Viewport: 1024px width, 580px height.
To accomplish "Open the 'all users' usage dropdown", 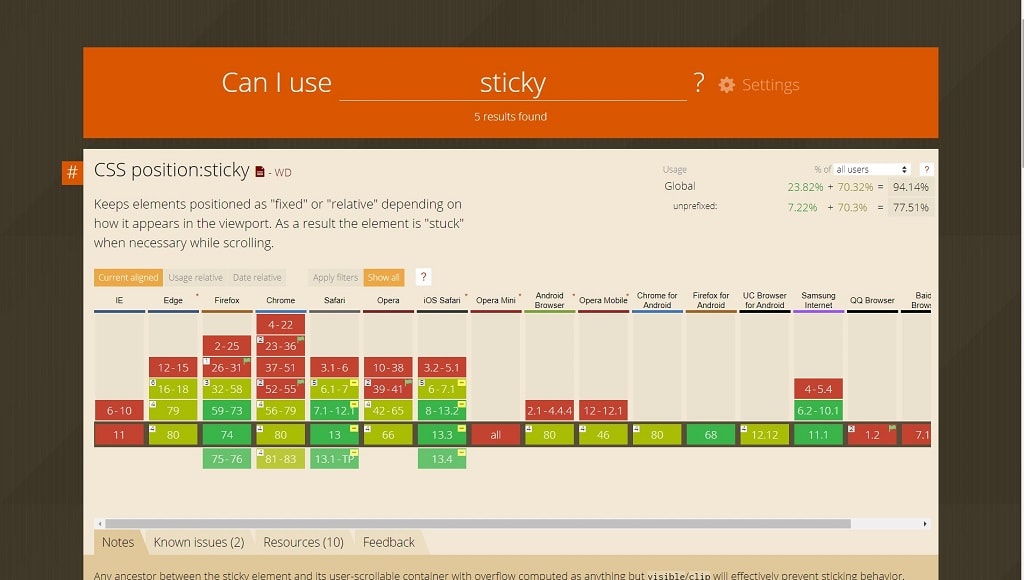I will tap(872, 169).
